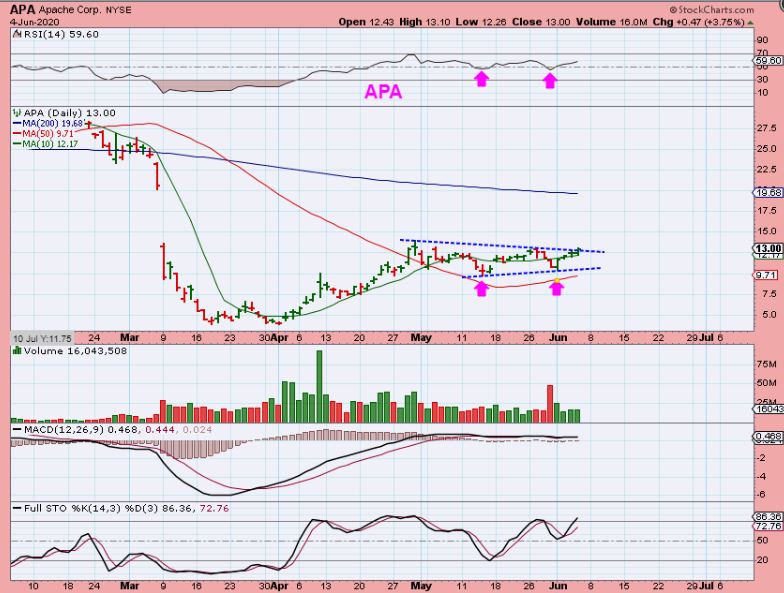Click the 50M volume axis label

tap(767, 383)
